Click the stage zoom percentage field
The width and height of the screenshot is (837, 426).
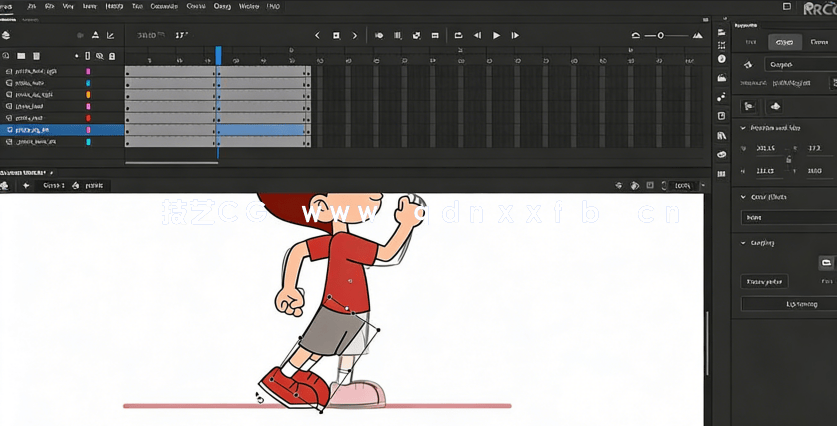(x=683, y=186)
